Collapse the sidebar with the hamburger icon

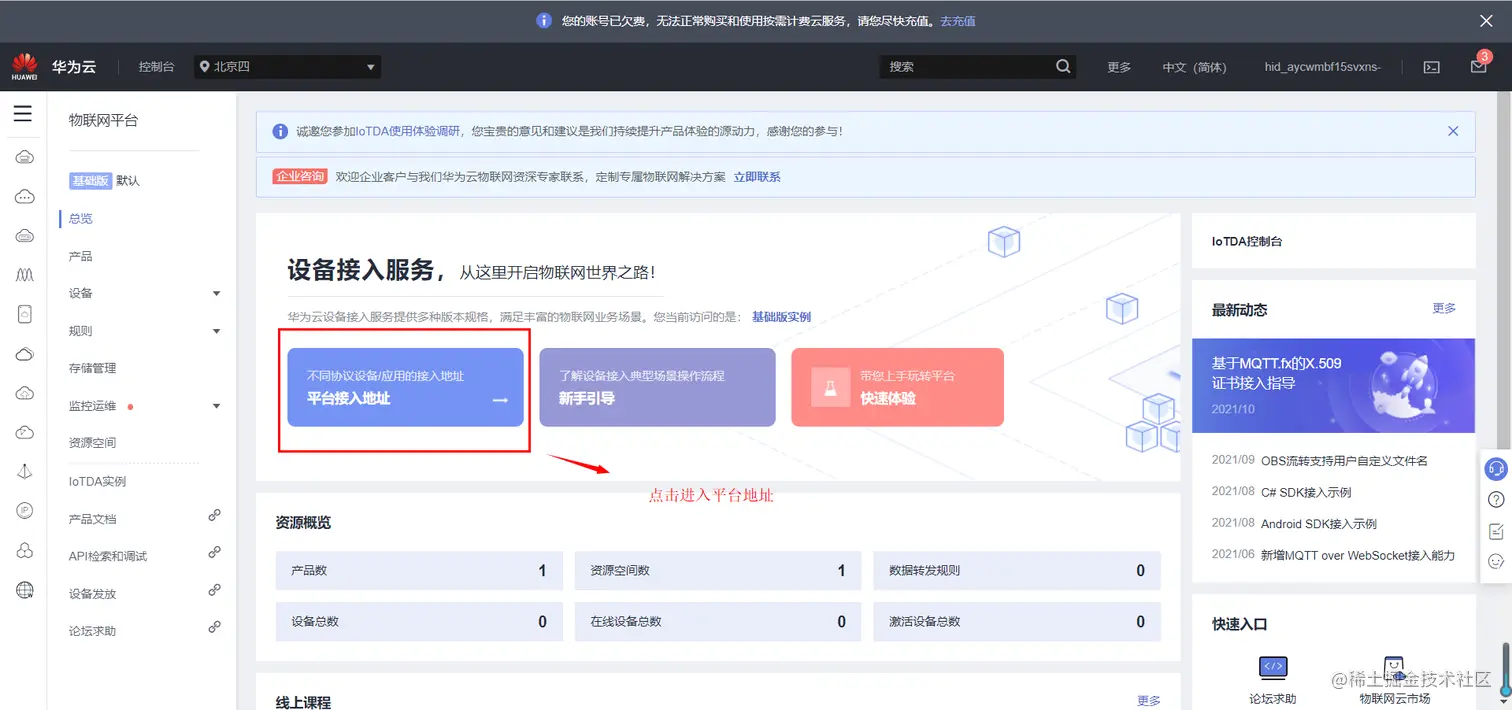tap(23, 113)
